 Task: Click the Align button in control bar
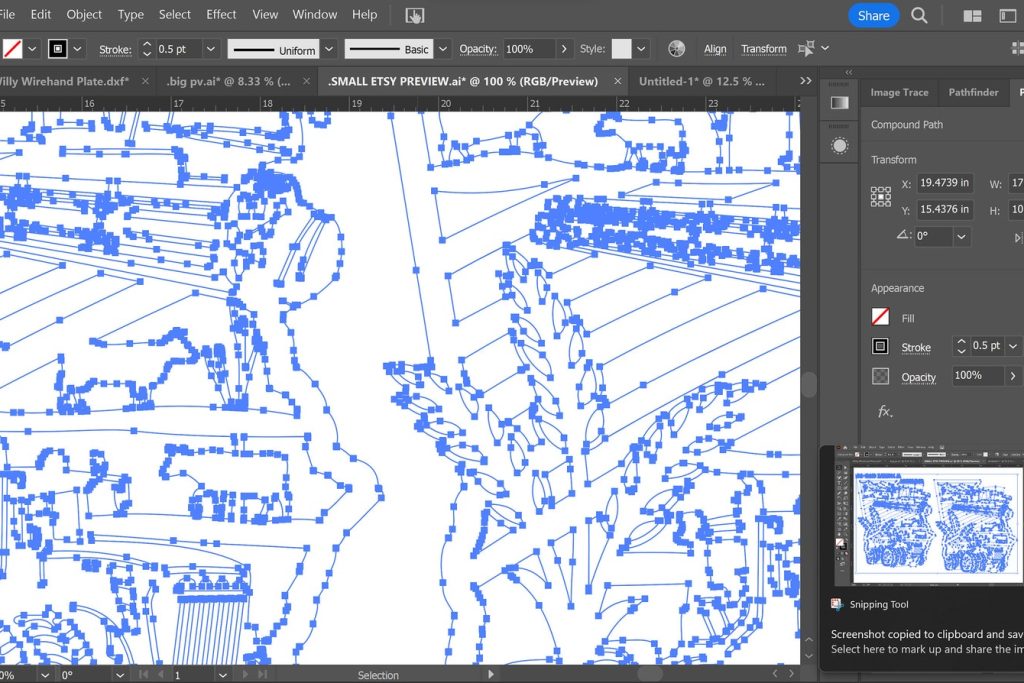(715, 49)
